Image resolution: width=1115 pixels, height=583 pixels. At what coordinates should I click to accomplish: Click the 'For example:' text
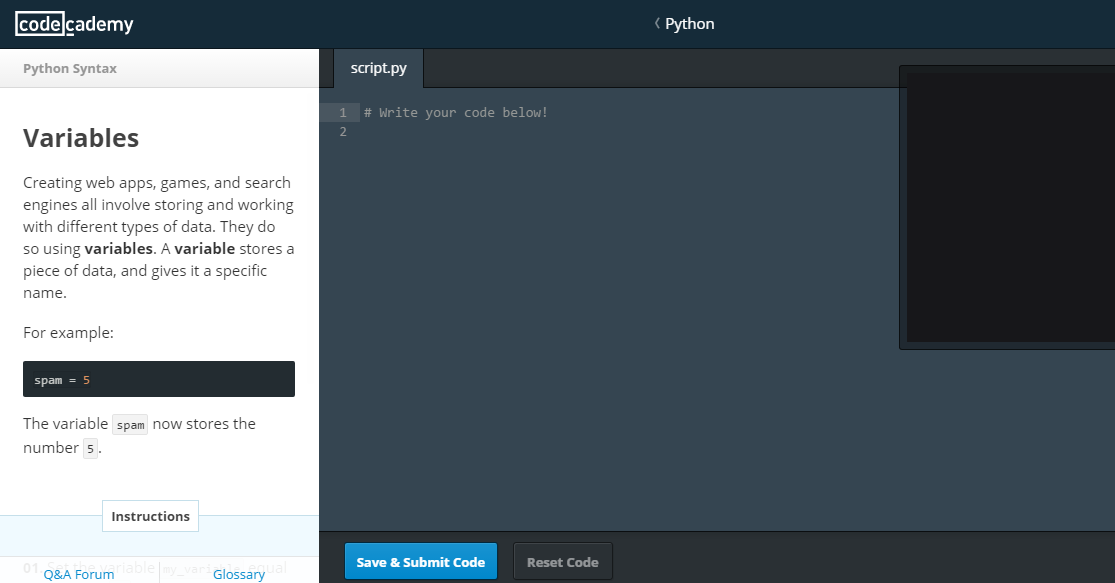(x=68, y=333)
